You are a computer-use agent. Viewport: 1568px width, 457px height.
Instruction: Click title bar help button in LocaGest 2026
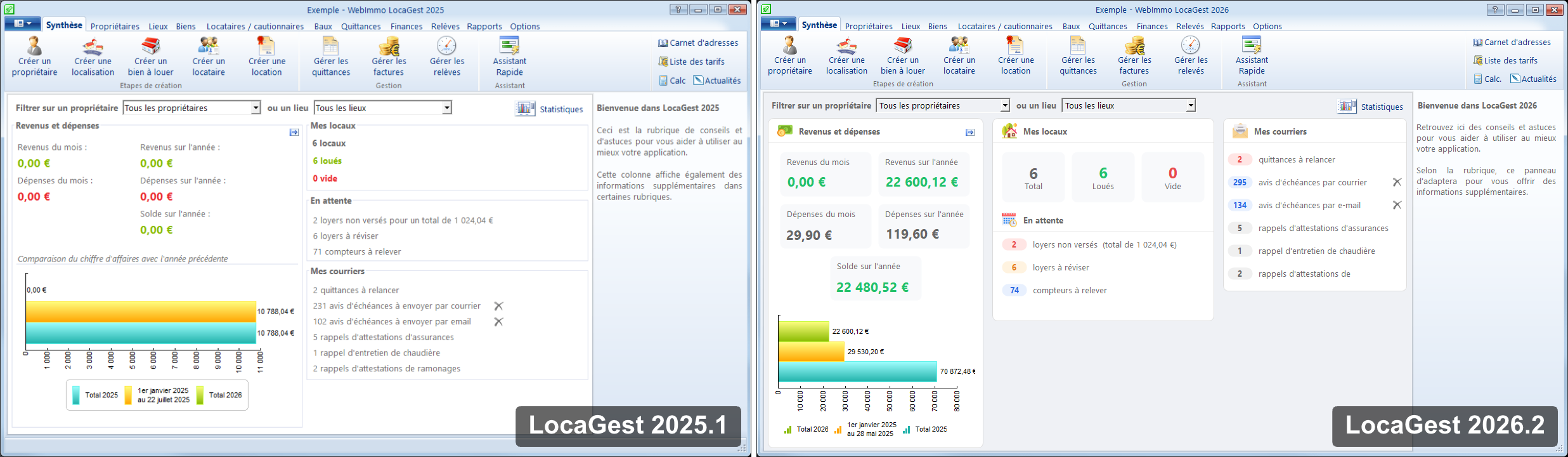[x=1495, y=10]
